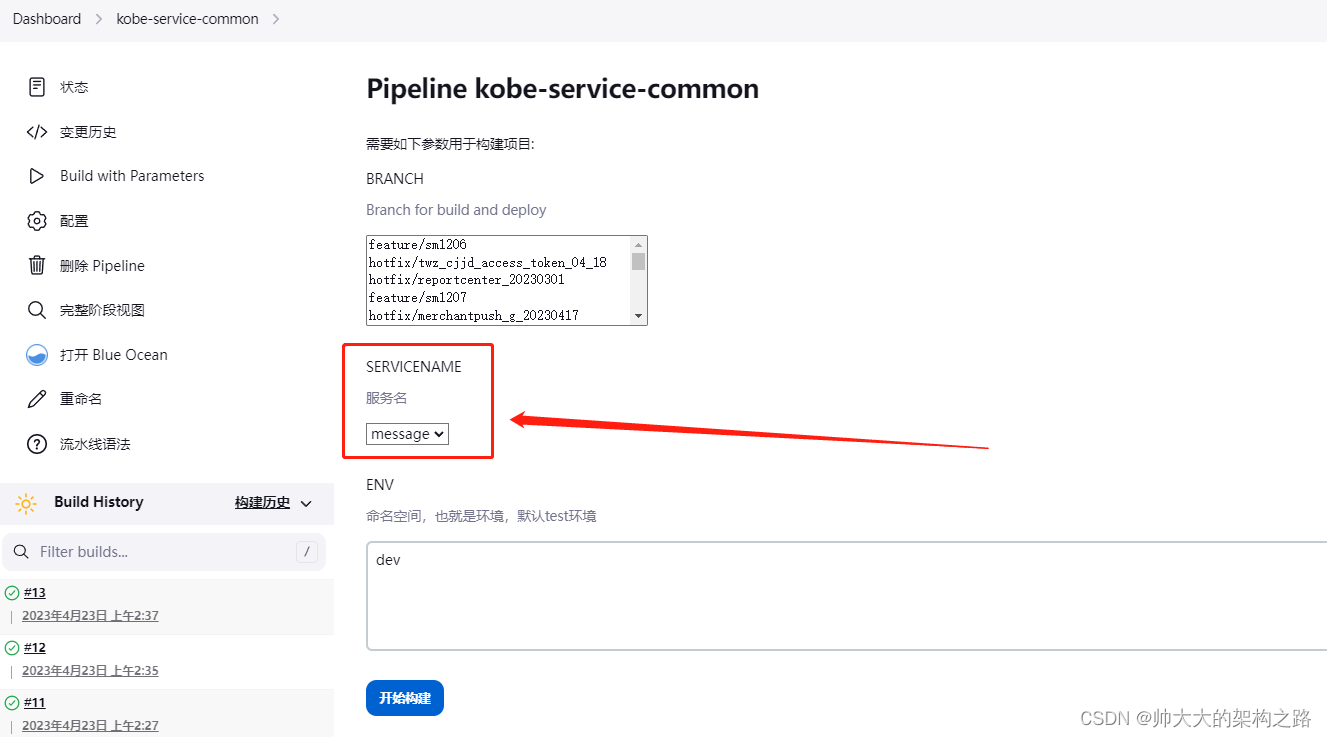Click the ENV 命名空间 description text
1327x737 pixels.
(481, 517)
